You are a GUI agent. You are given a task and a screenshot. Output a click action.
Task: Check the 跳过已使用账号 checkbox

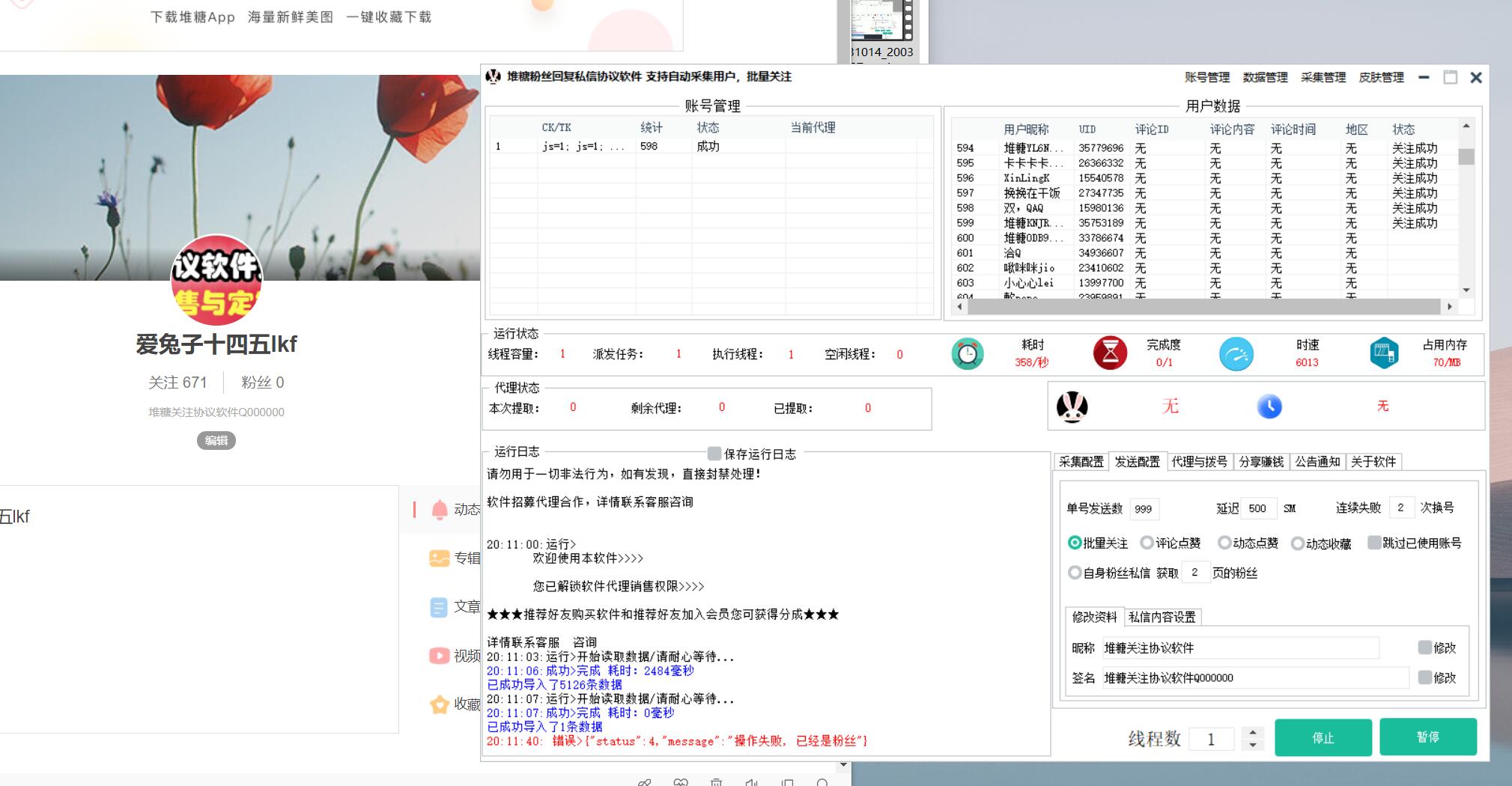point(1374,543)
